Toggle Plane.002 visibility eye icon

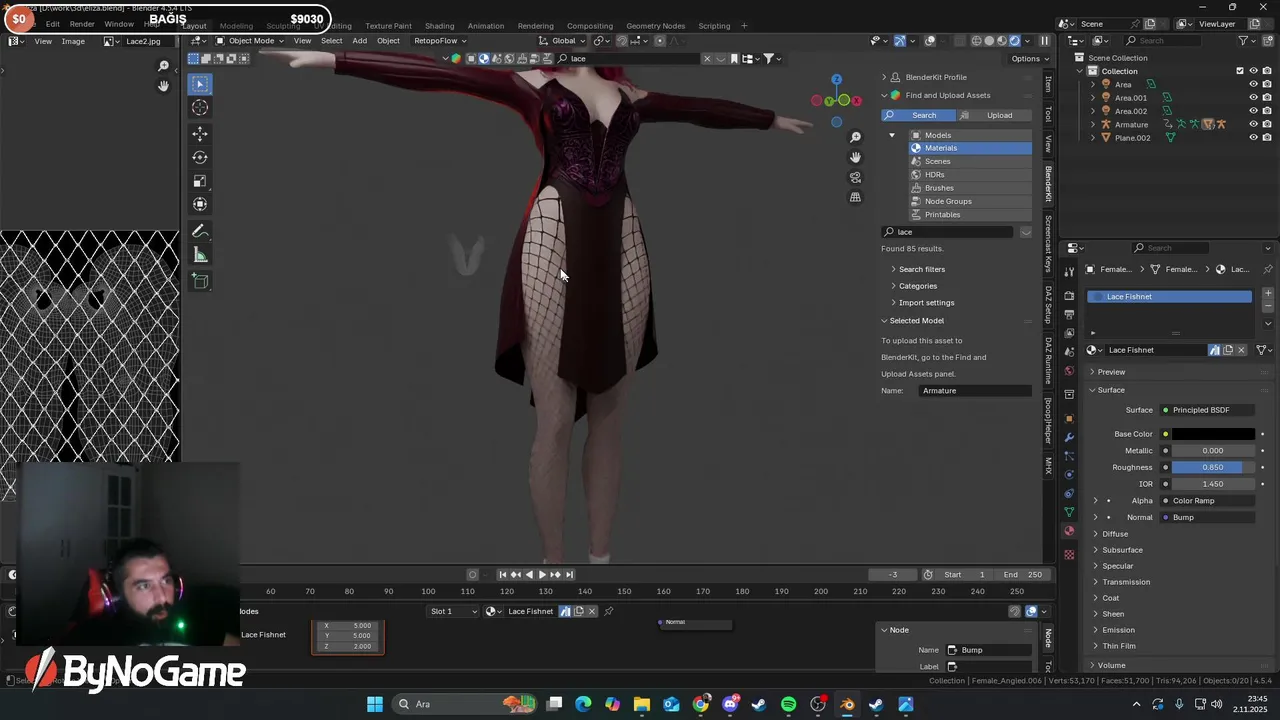tap(1253, 137)
